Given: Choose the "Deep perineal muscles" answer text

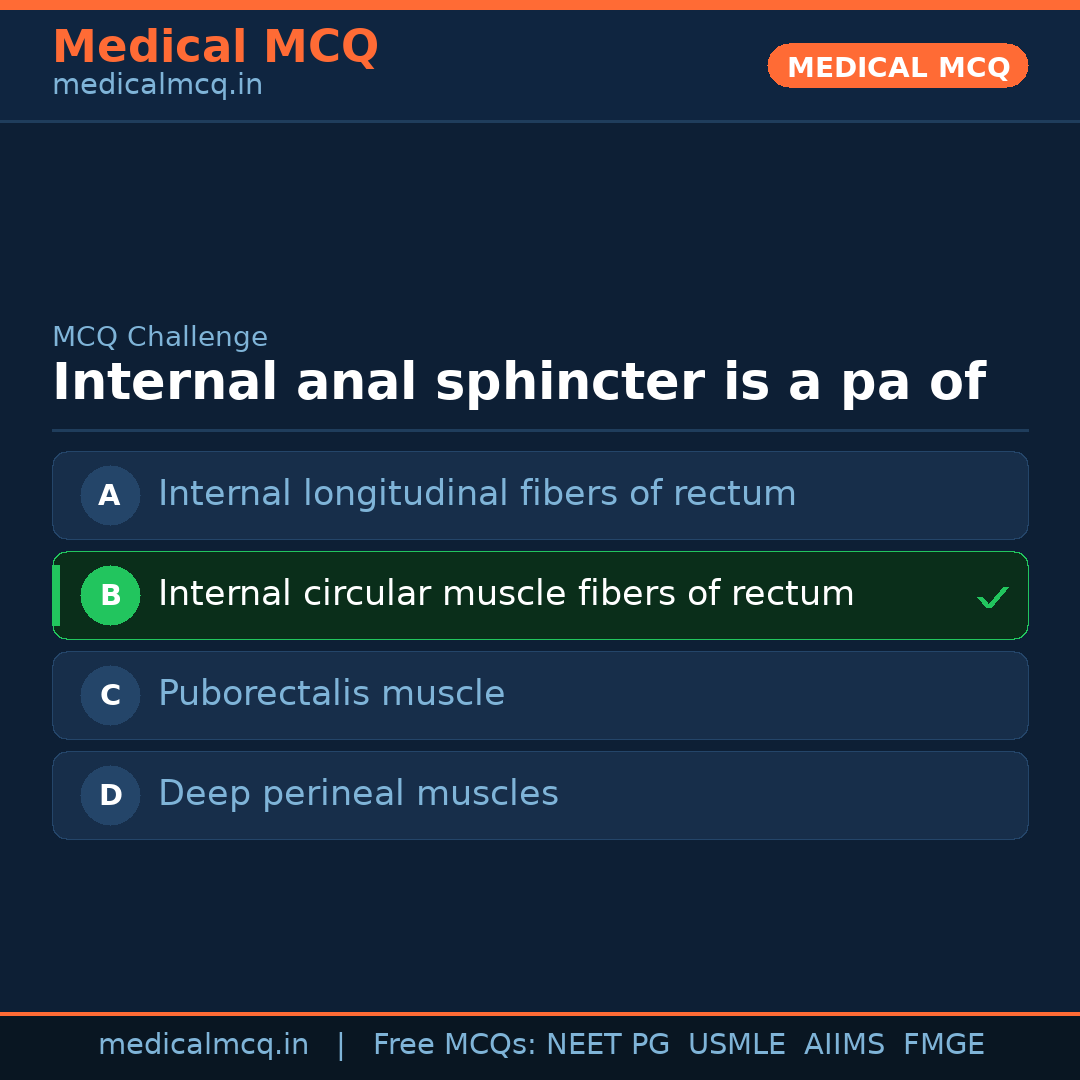Looking at the screenshot, I should [x=358, y=794].
